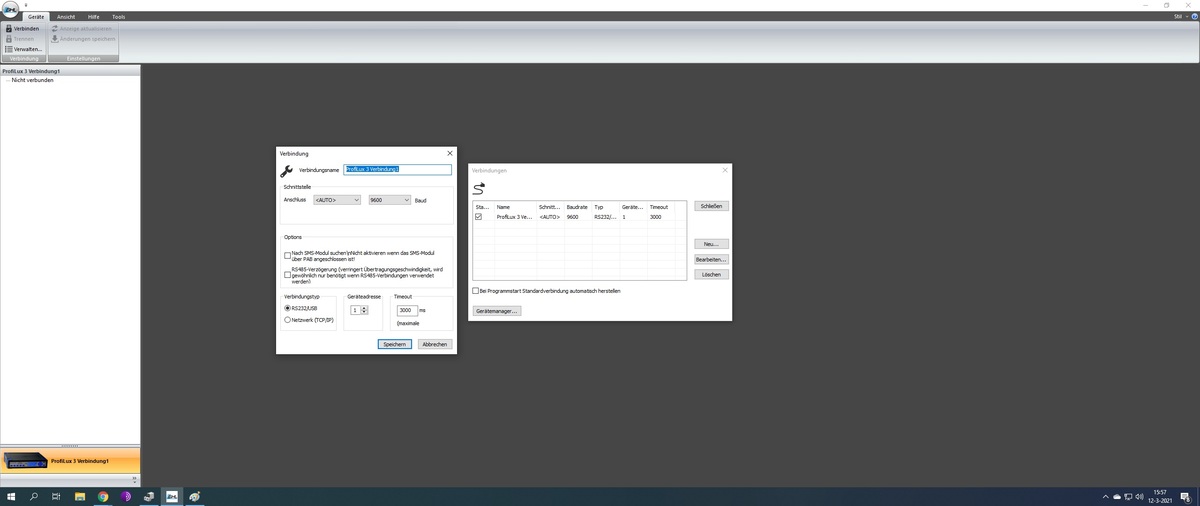
Task: Open File Explorer from the taskbar
Action: (79, 496)
